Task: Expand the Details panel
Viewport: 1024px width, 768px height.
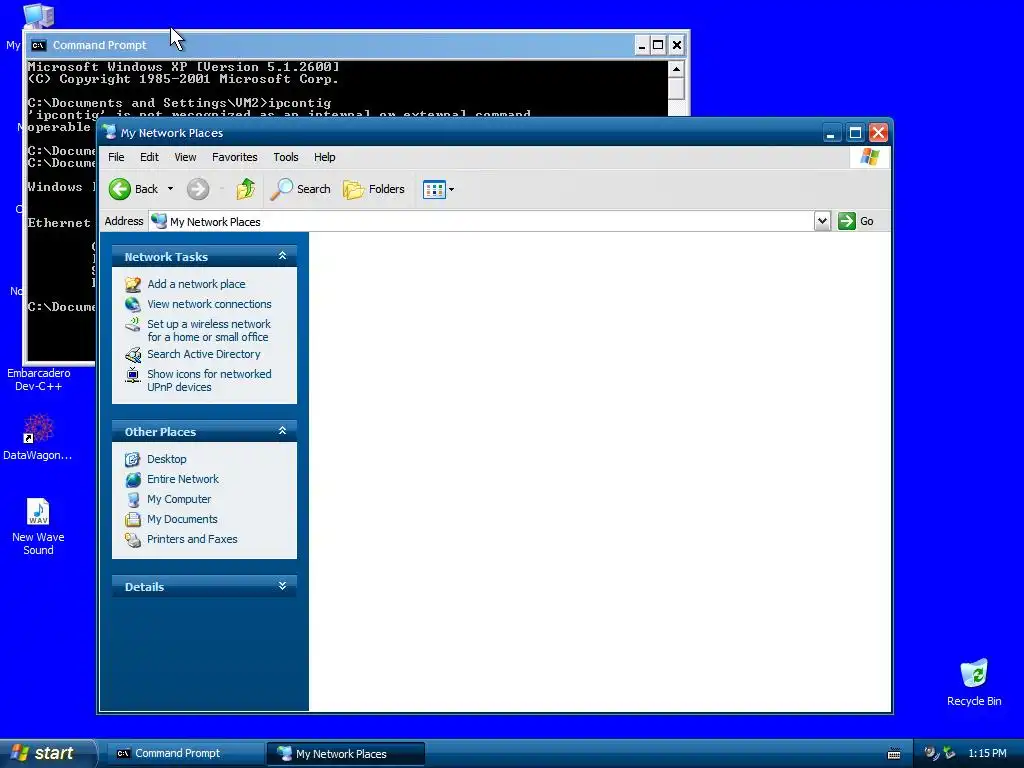Action: tap(282, 586)
